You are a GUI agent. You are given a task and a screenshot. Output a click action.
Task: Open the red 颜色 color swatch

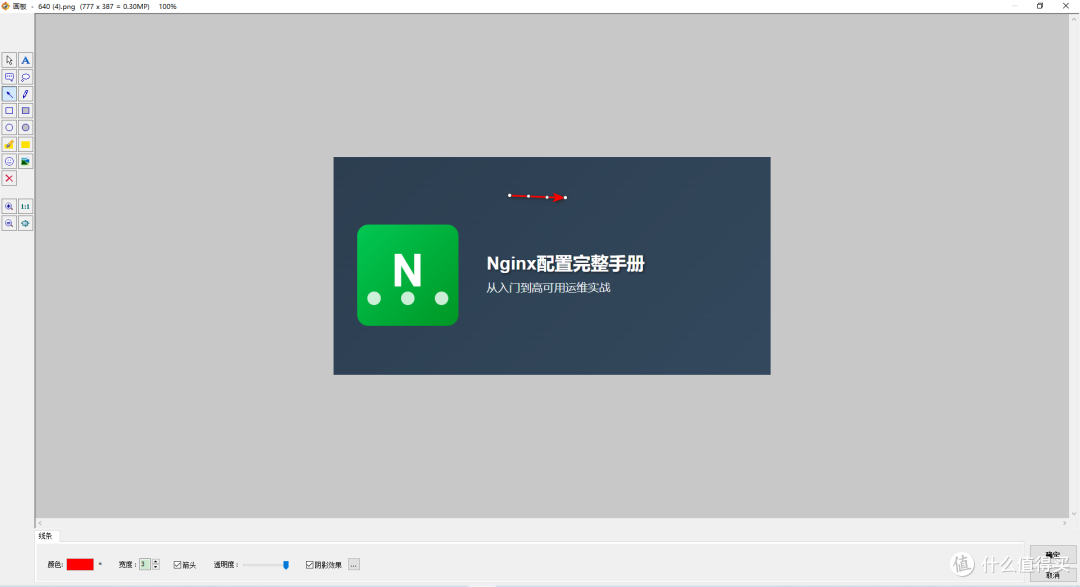coord(80,564)
